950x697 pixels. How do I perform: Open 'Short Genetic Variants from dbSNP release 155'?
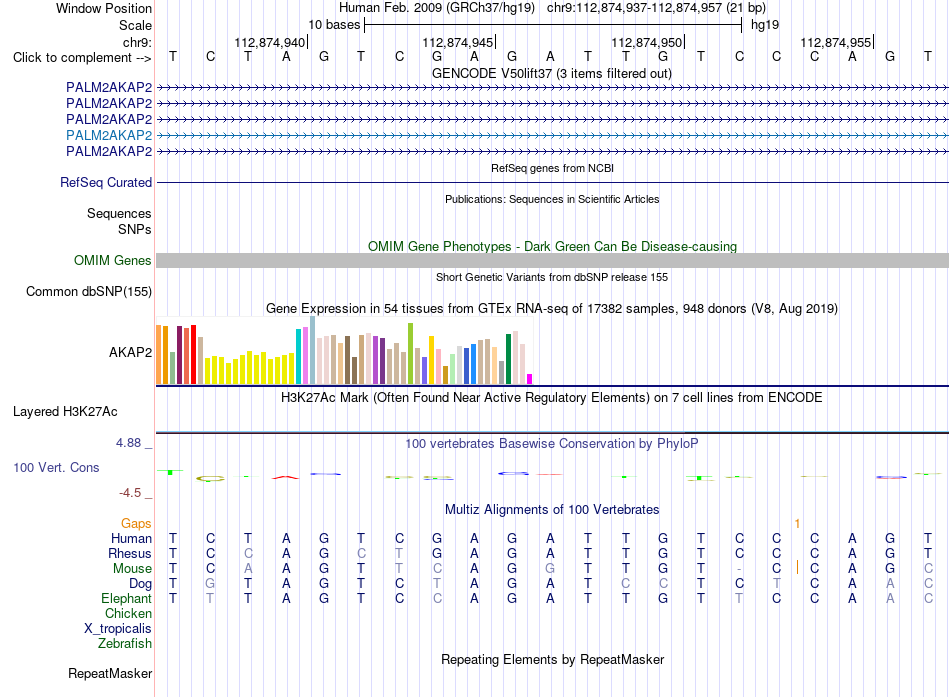tap(552, 277)
